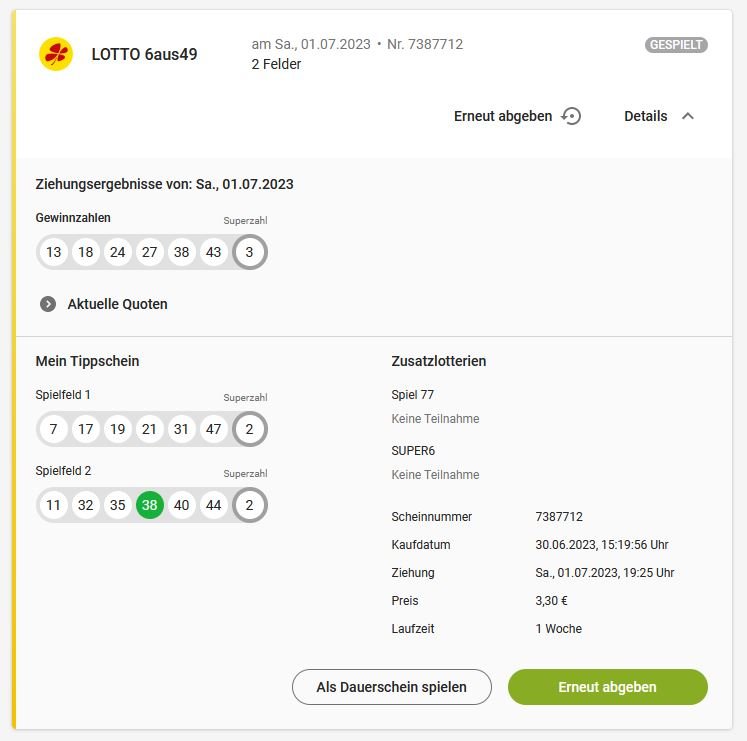747x741 pixels.
Task: Click the replay icon beside Erneut abgeben
Action: [x=571, y=116]
